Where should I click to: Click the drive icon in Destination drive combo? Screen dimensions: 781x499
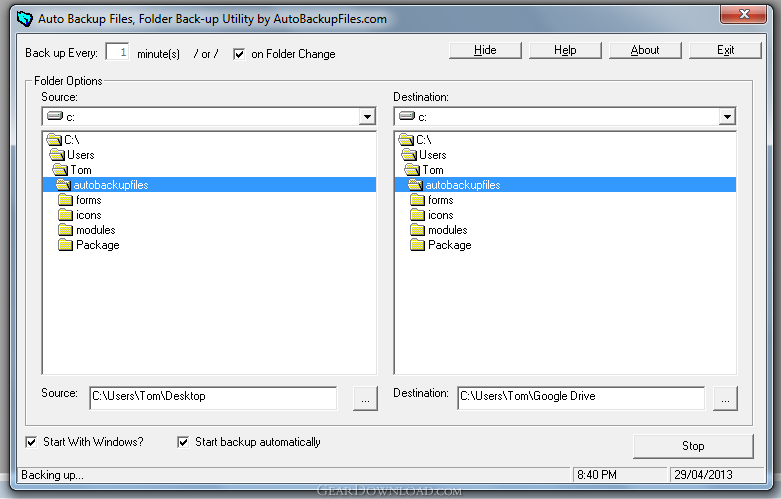pyautogui.click(x=407, y=116)
